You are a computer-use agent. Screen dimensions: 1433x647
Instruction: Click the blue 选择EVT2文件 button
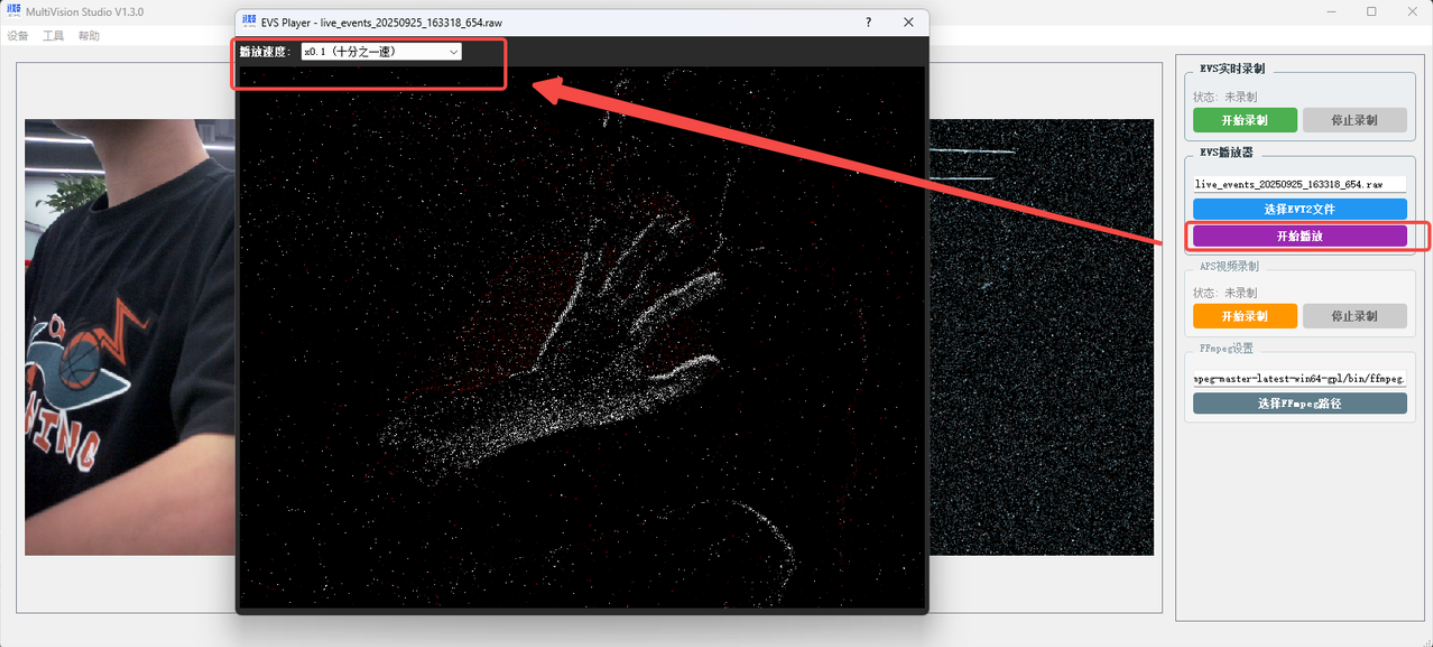(x=1299, y=209)
